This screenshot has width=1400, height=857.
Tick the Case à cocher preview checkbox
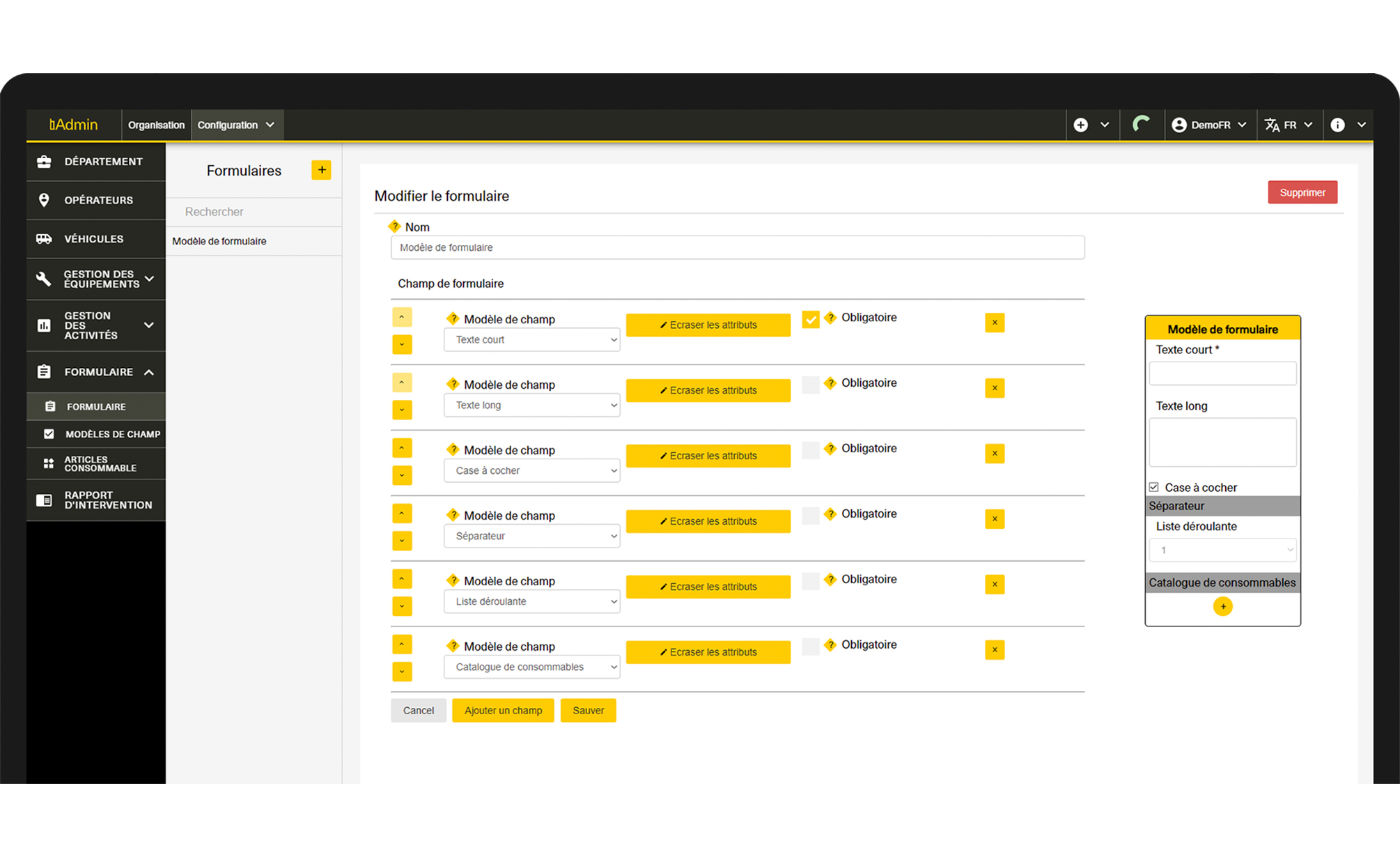(1154, 487)
